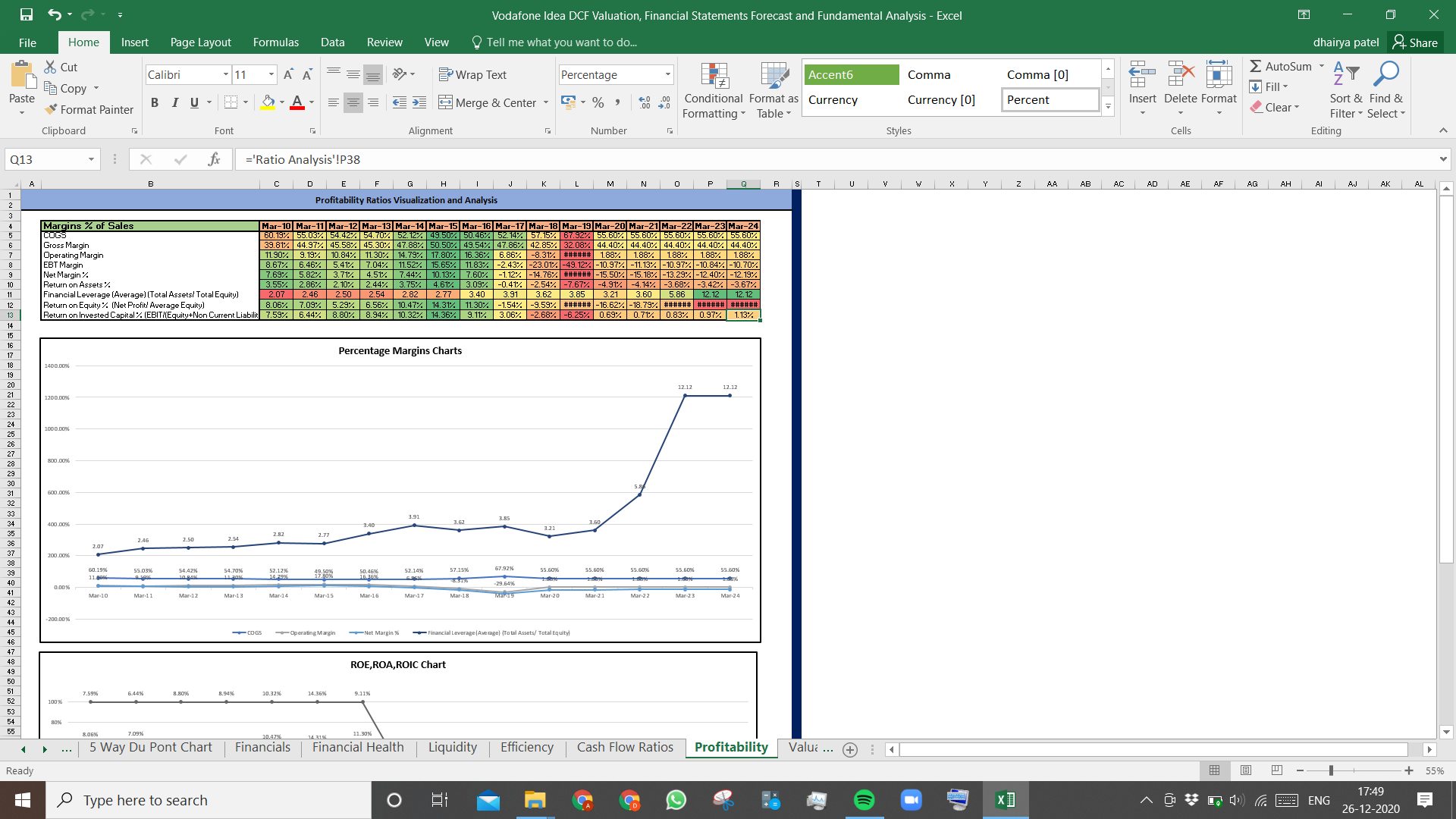Expand the formula bar chevron
Viewport: 1456px width, 819px height.
click(1442, 159)
